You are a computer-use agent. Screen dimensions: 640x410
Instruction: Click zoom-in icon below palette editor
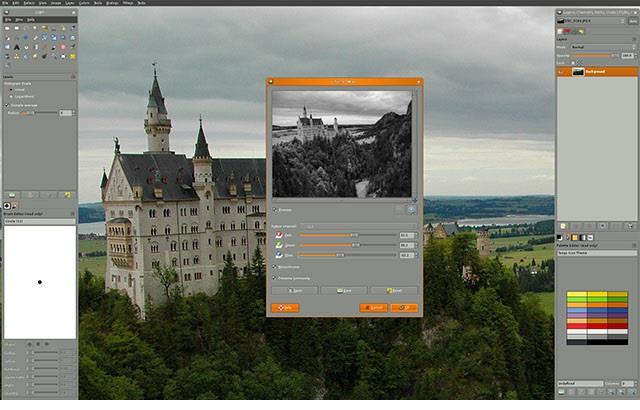pos(621,392)
